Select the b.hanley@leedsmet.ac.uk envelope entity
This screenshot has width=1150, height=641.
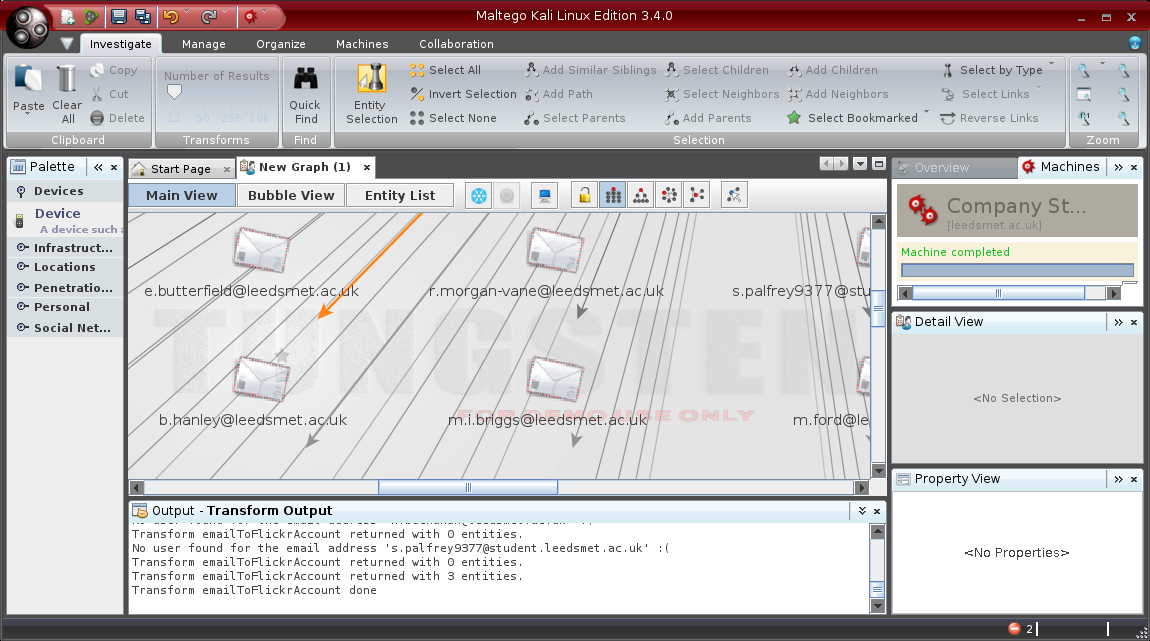[261, 378]
